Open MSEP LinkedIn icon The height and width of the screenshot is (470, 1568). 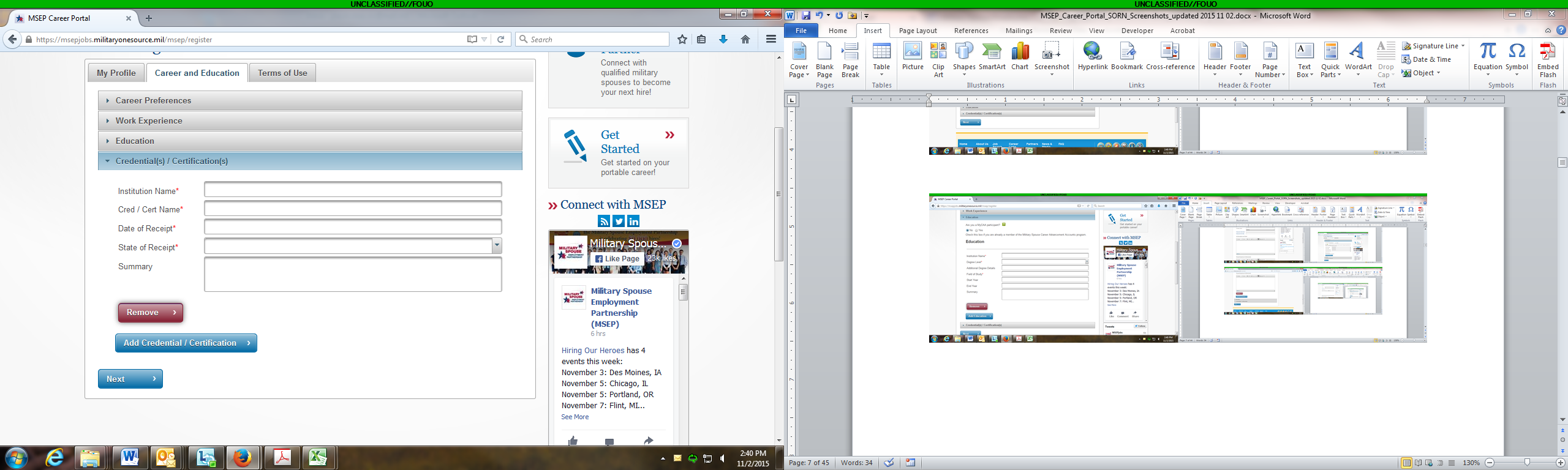pyautogui.click(x=633, y=222)
